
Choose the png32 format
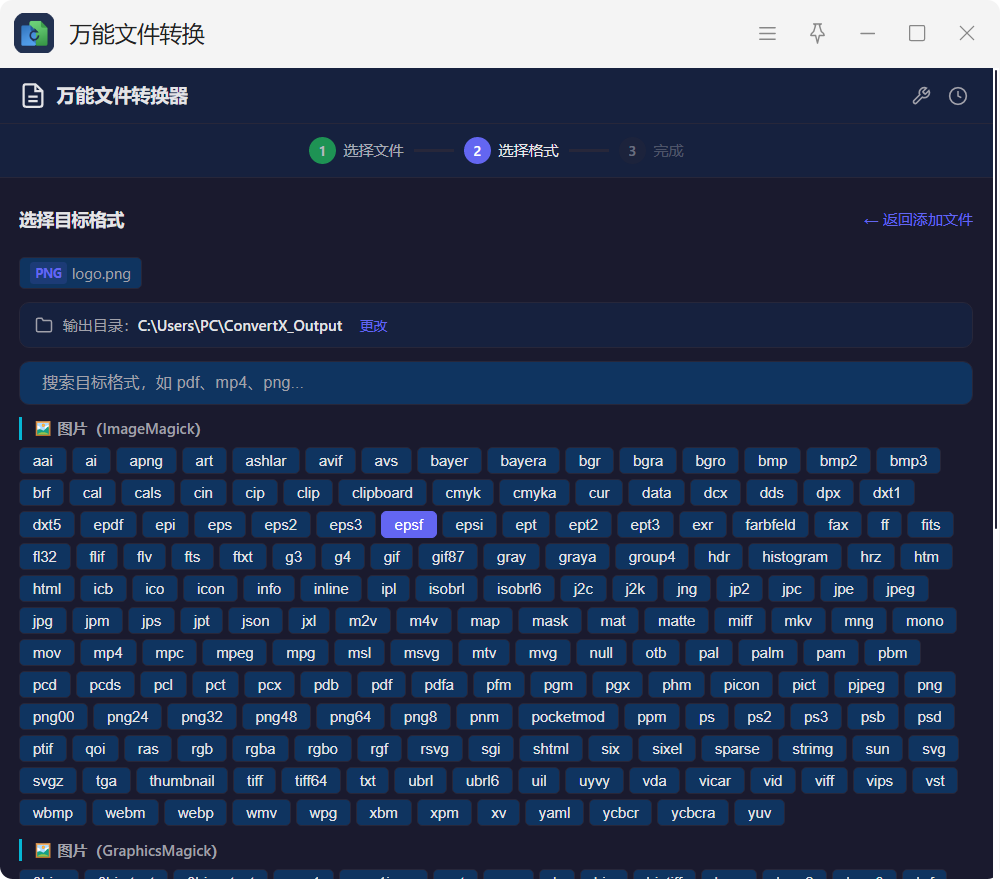[x=202, y=717]
